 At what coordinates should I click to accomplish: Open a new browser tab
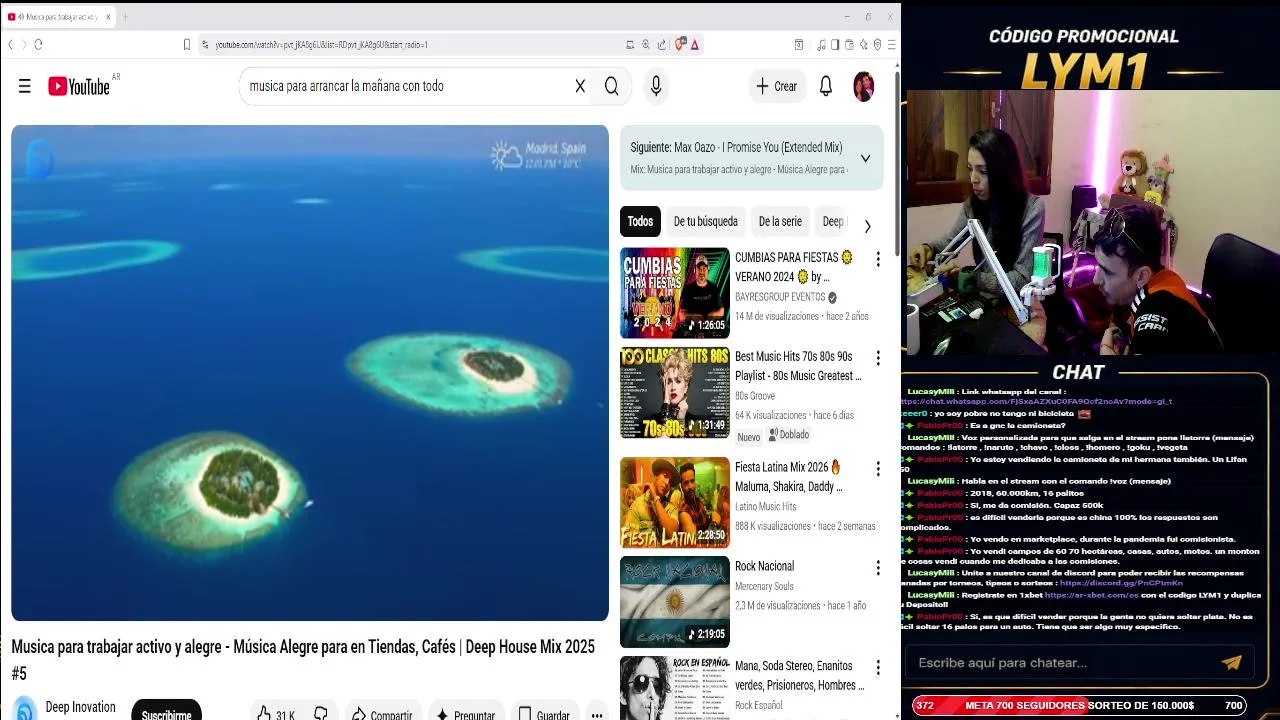[125, 16]
